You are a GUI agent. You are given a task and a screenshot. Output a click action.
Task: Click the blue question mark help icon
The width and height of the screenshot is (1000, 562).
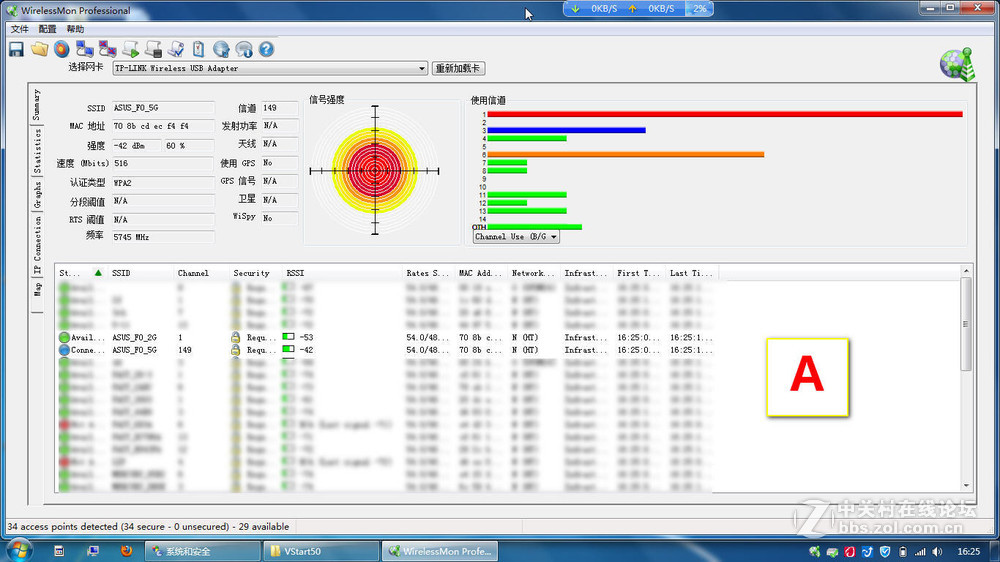[266, 49]
